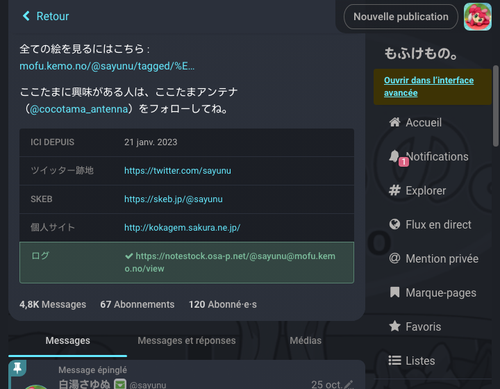Open Flux en direct in sidebar
The height and width of the screenshot is (389, 500).
(430, 225)
